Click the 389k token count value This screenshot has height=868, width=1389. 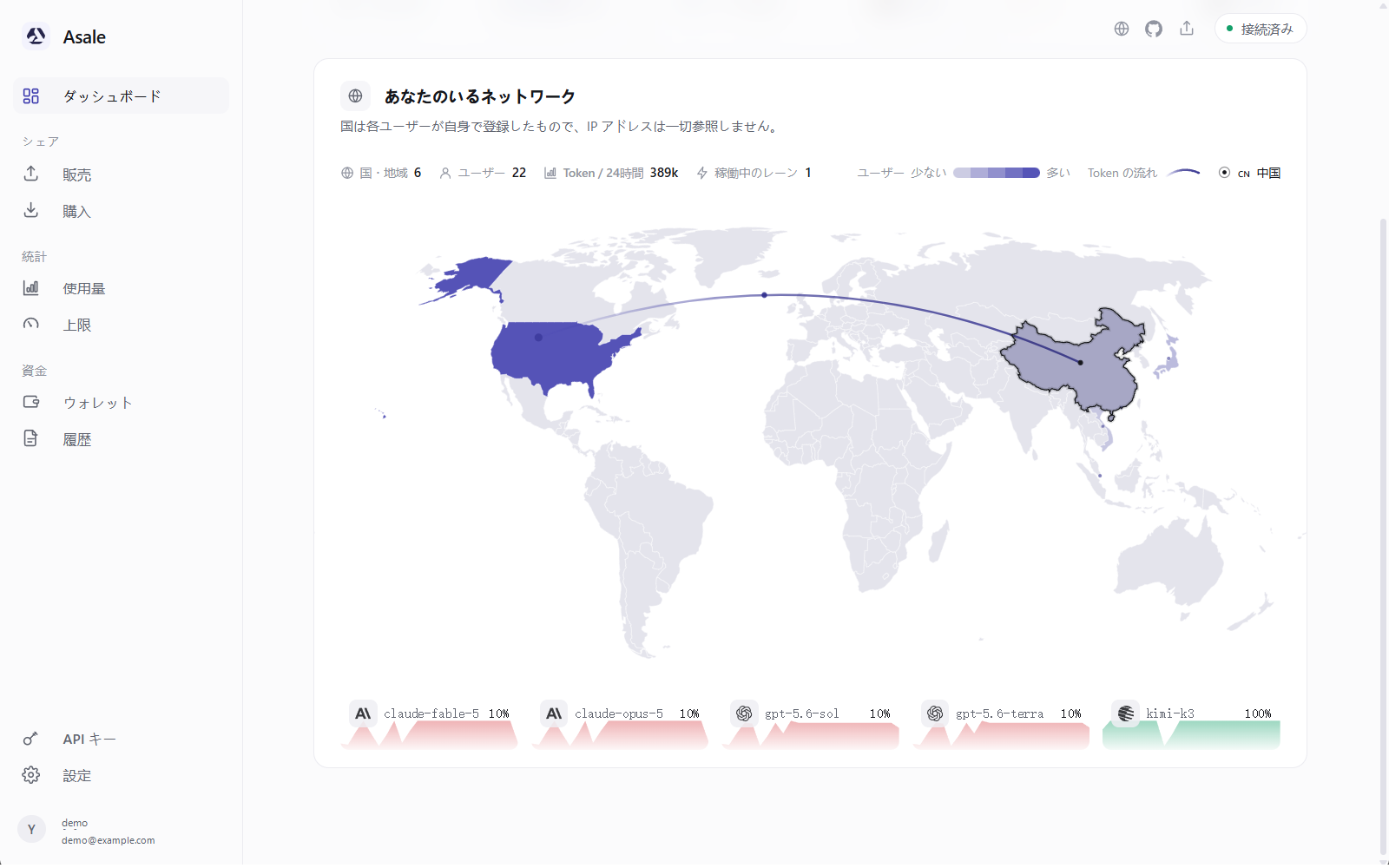(x=664, y=173)
